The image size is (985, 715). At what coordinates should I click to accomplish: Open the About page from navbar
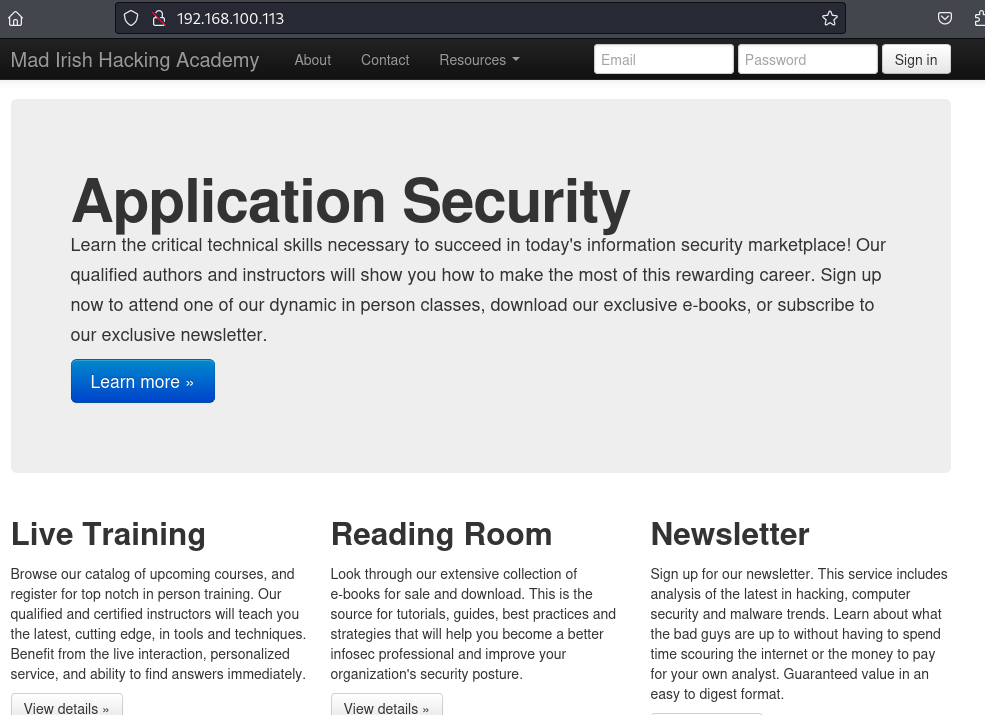coord(312,60)
